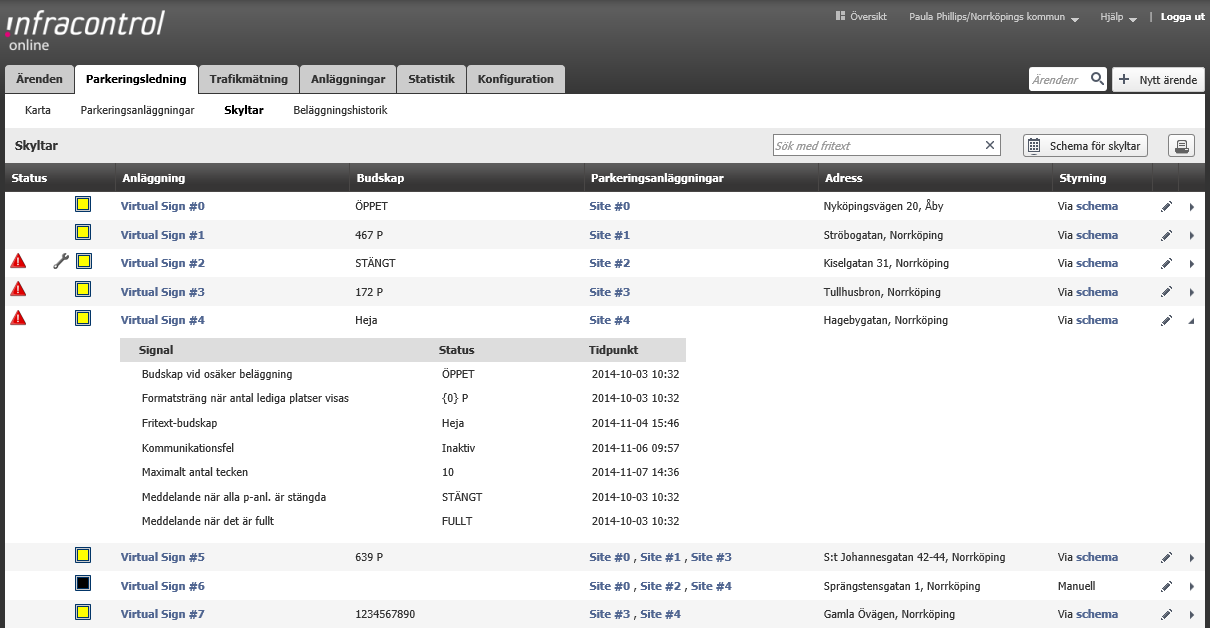Click yellow sign icon of Virtual Sign #0
Screen dimensions: 1210x628
pyautogui.click(x=83, y=204)
